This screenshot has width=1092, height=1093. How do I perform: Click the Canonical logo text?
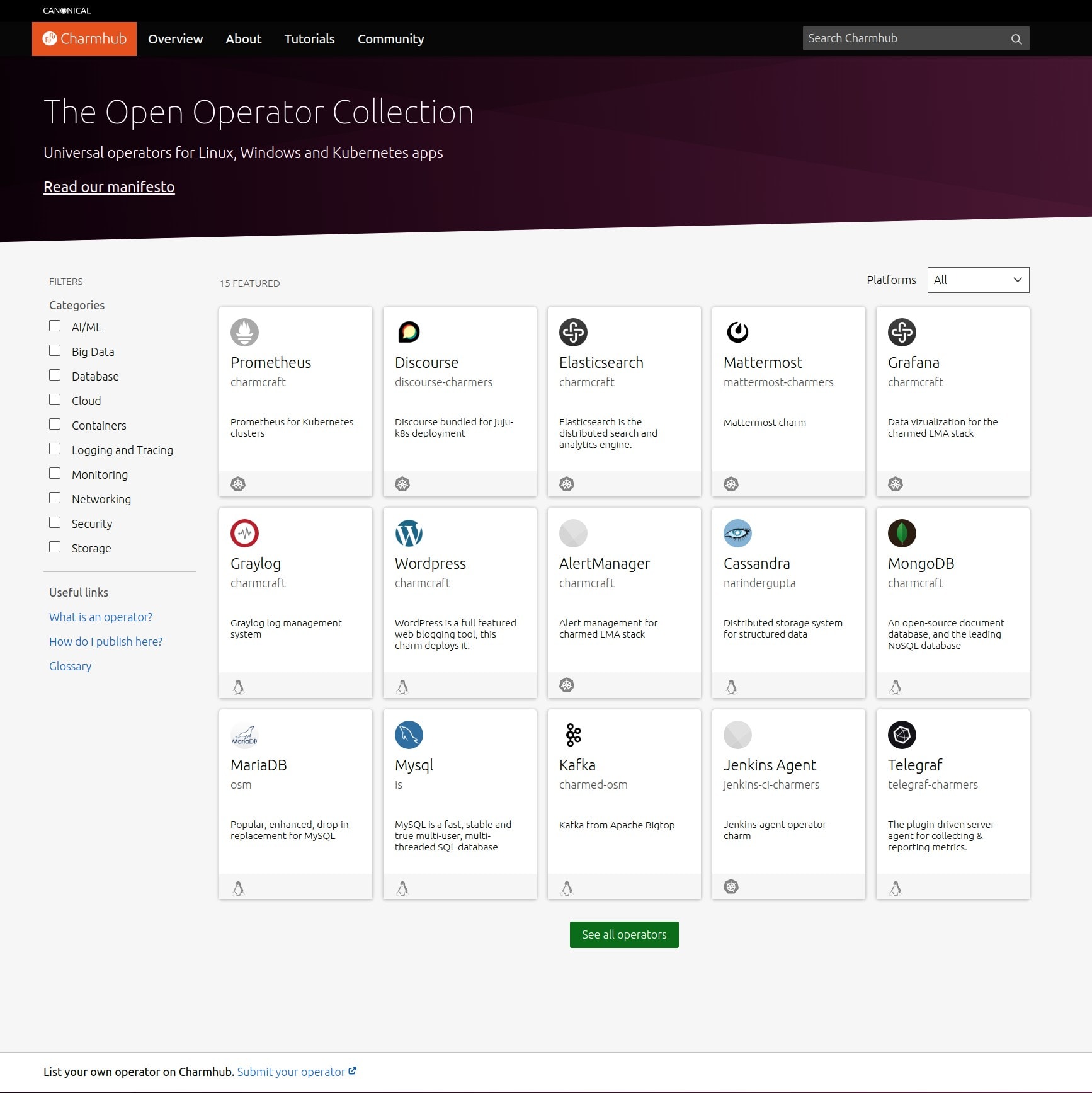[x=67, y=11]
